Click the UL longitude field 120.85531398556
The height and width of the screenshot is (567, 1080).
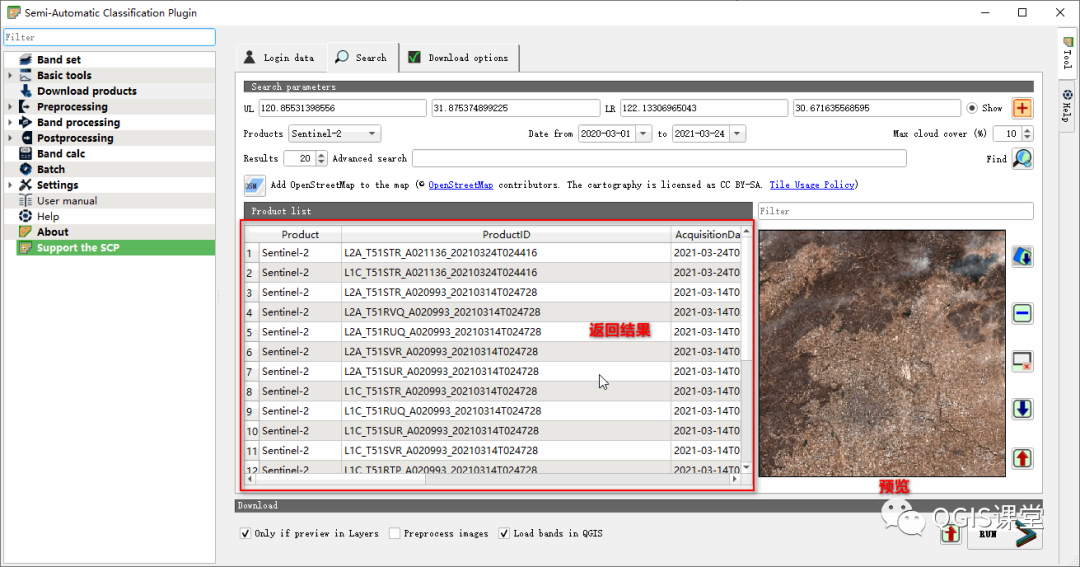pos(342,108)
